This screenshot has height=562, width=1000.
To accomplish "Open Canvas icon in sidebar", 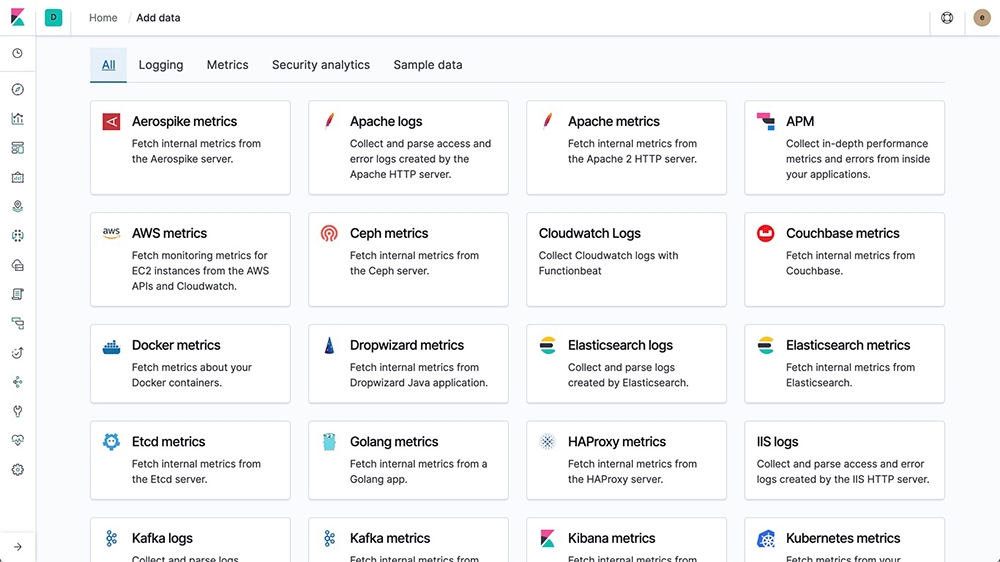I will (x=18, y=177).
